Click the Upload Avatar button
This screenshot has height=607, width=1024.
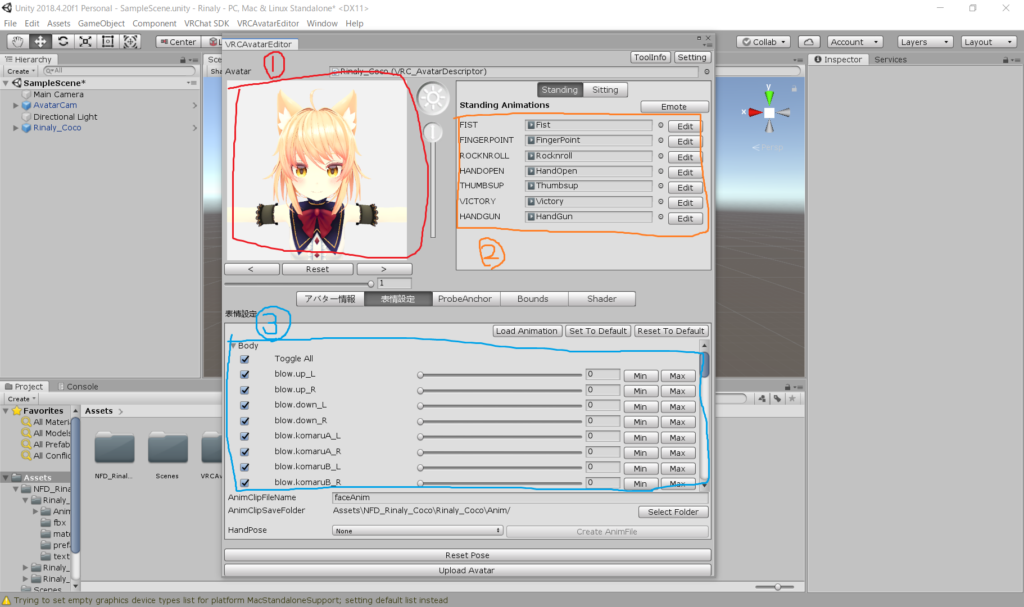[467, 570]
